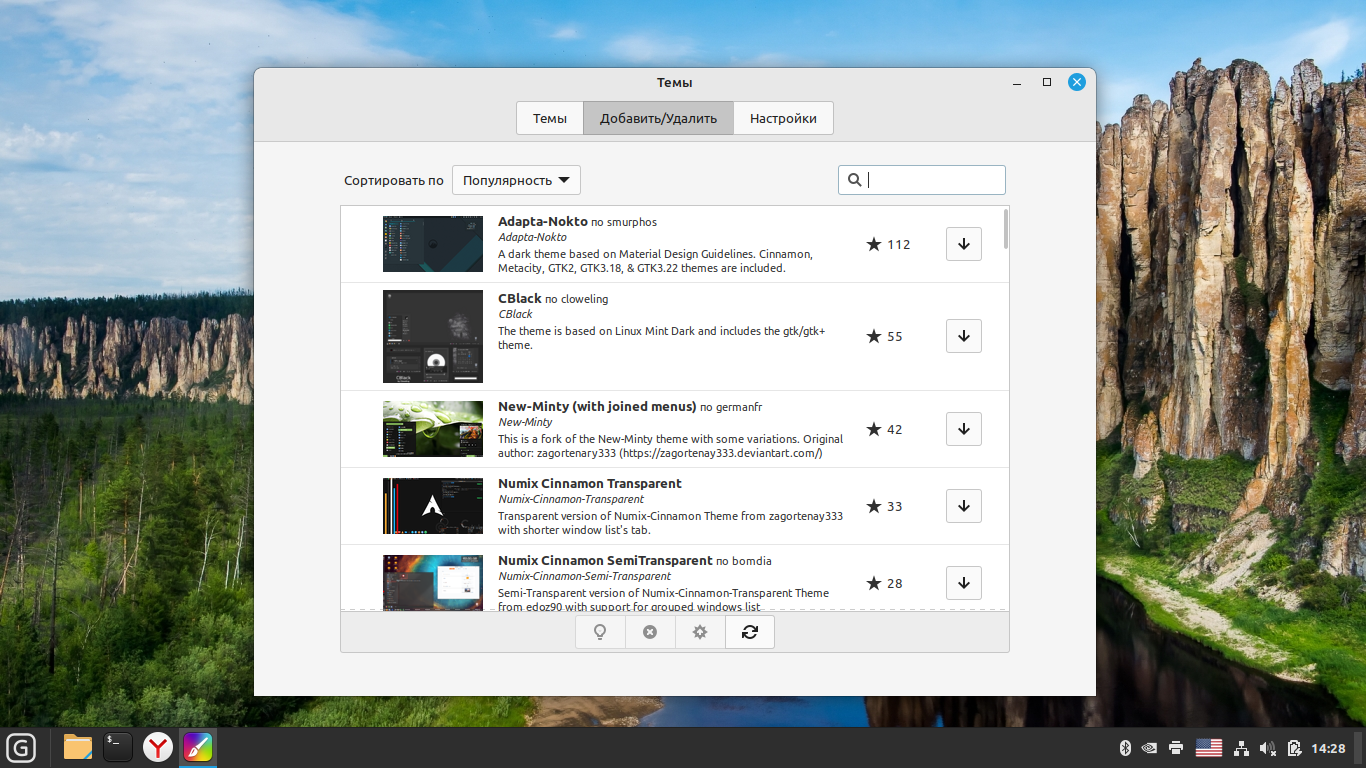
Task: Open the Настройки tab
Action: tap(783, 118)
